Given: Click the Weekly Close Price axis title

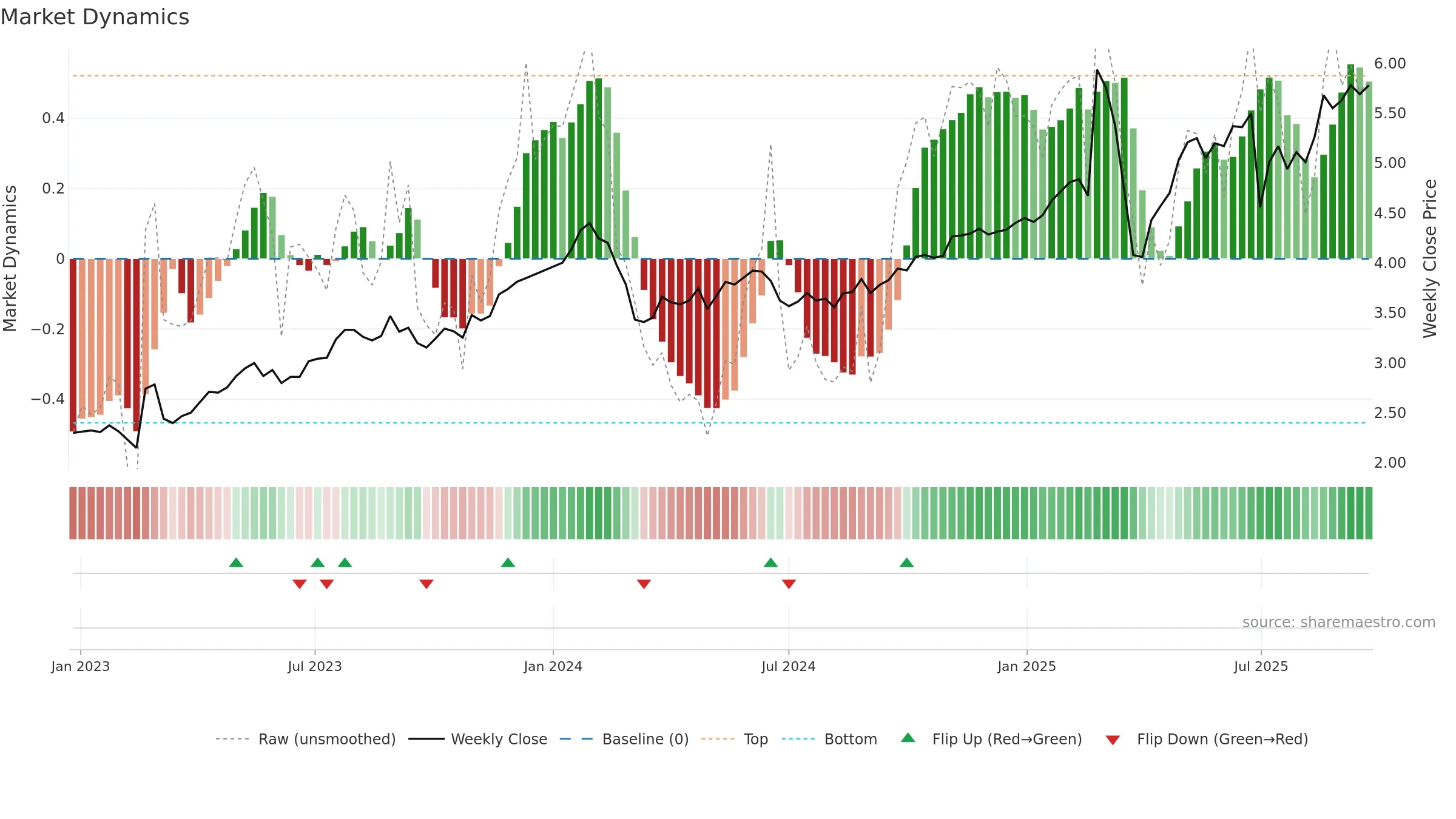Looking at the screenshot, I should pos(1430,258).
